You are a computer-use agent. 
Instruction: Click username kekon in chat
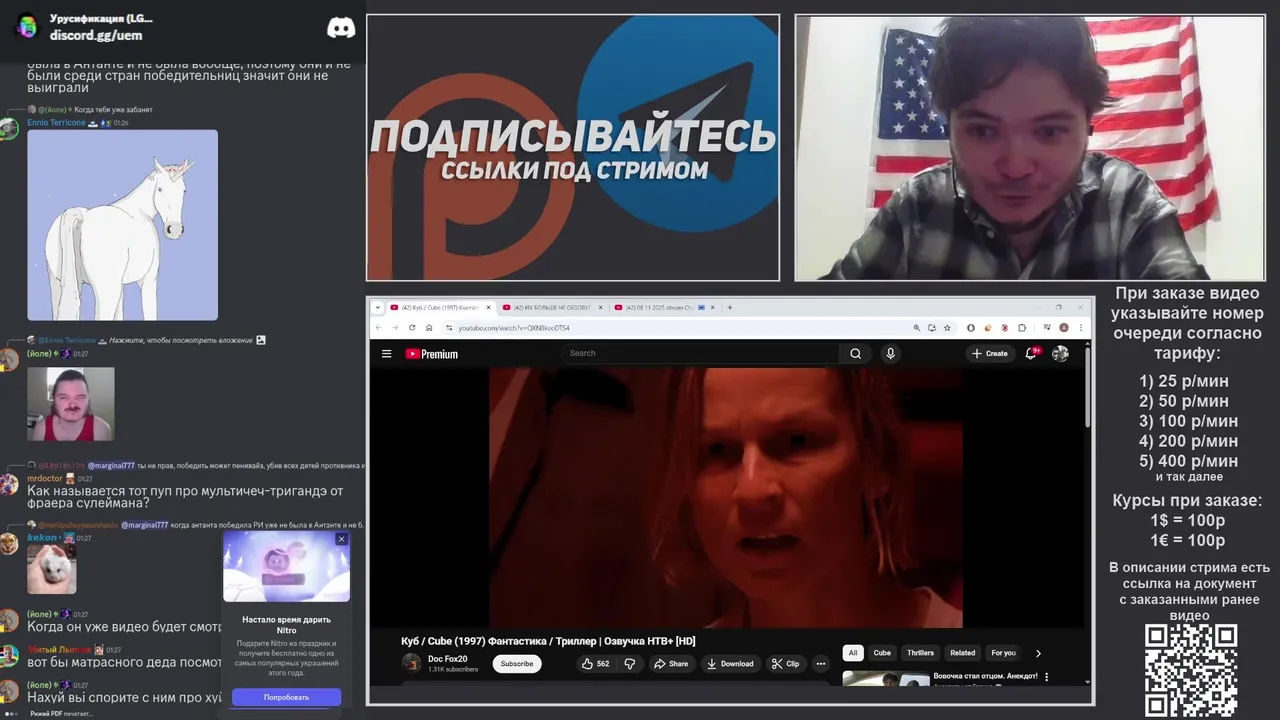pos(43,538)
